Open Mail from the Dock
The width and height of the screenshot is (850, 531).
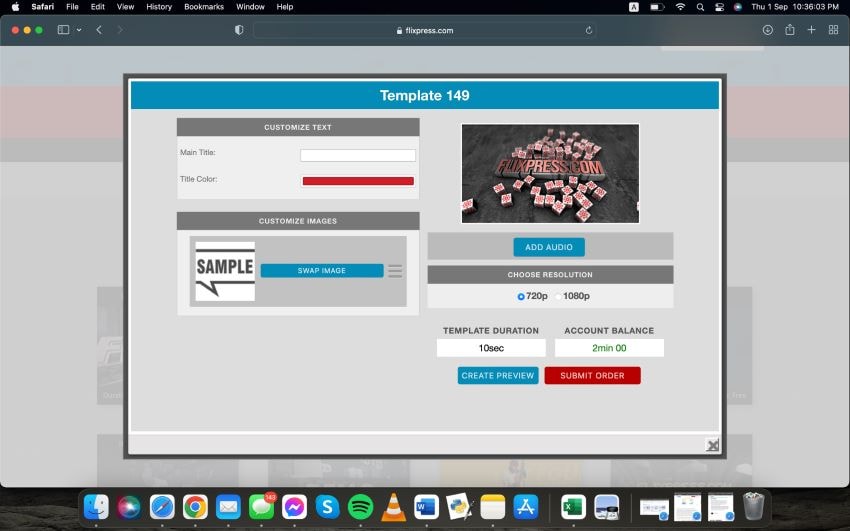[228, 508]
